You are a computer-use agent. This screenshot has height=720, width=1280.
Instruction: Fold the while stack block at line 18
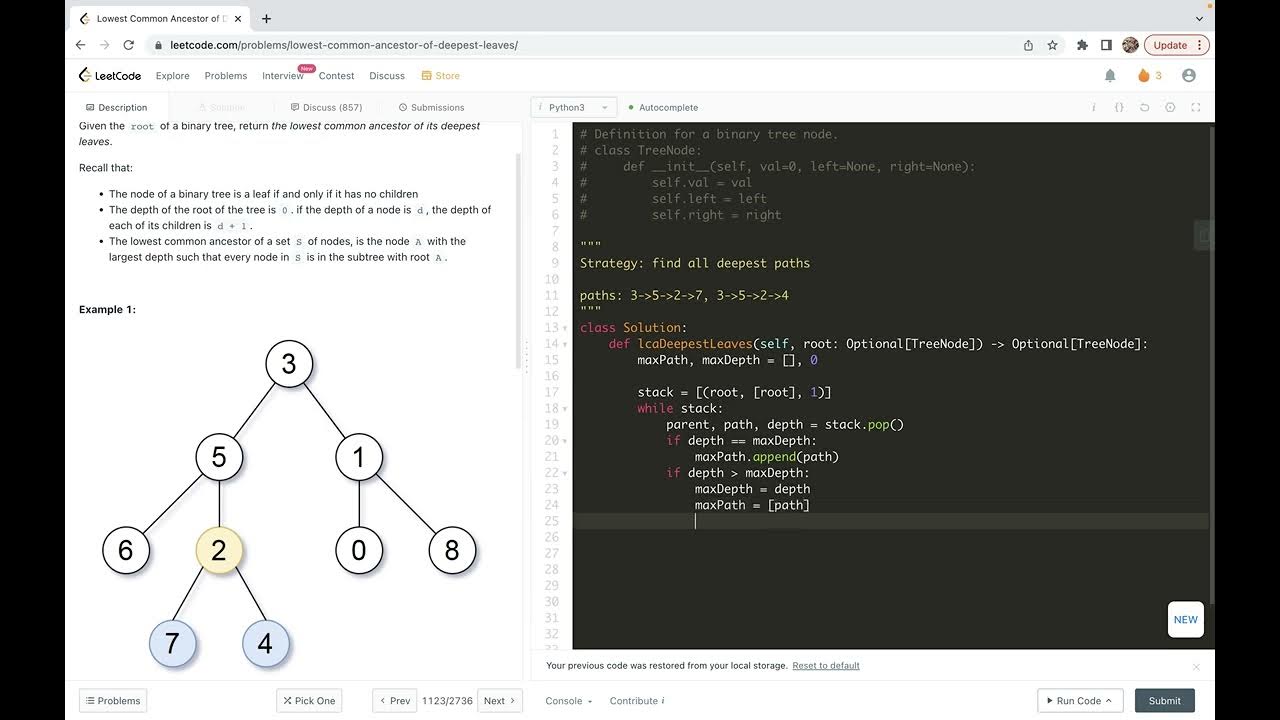coord(567,409)
